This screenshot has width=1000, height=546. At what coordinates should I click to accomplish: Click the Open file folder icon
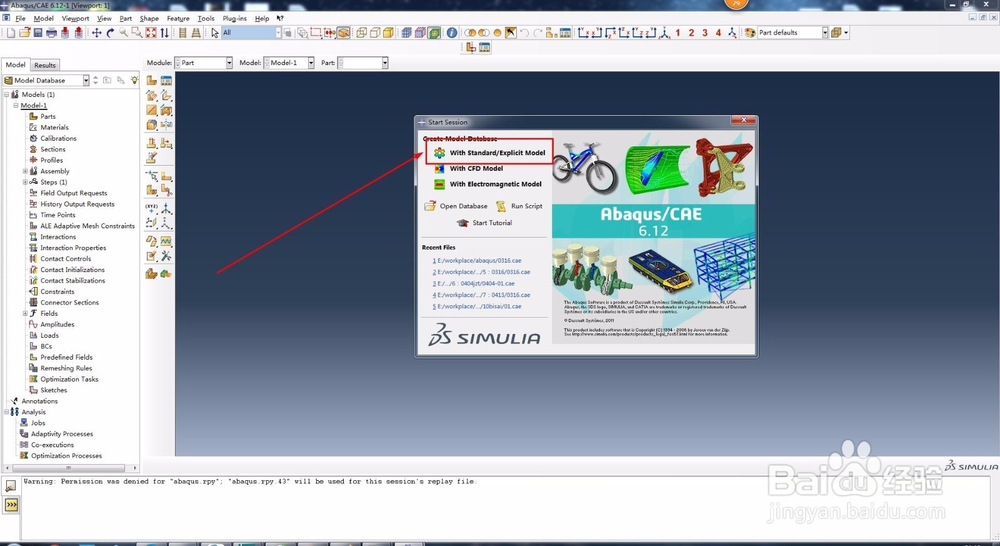[x=26, y=33]
